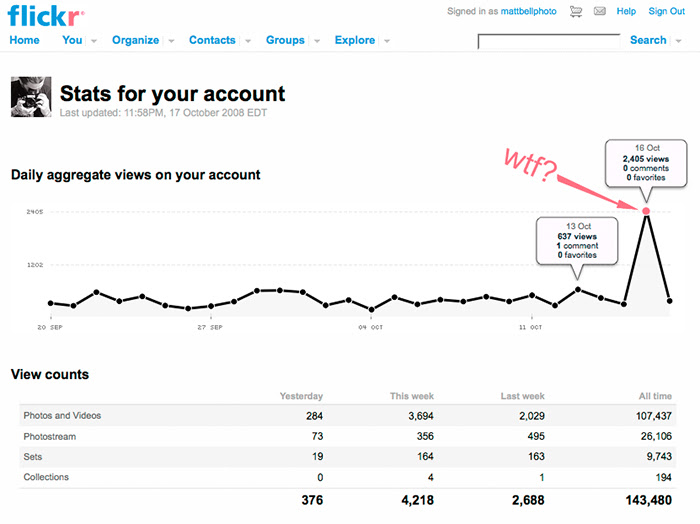Click the 2,029 last week value
Image resolution: width=700 pixels, height=524 pixels.
coord(532,416)
